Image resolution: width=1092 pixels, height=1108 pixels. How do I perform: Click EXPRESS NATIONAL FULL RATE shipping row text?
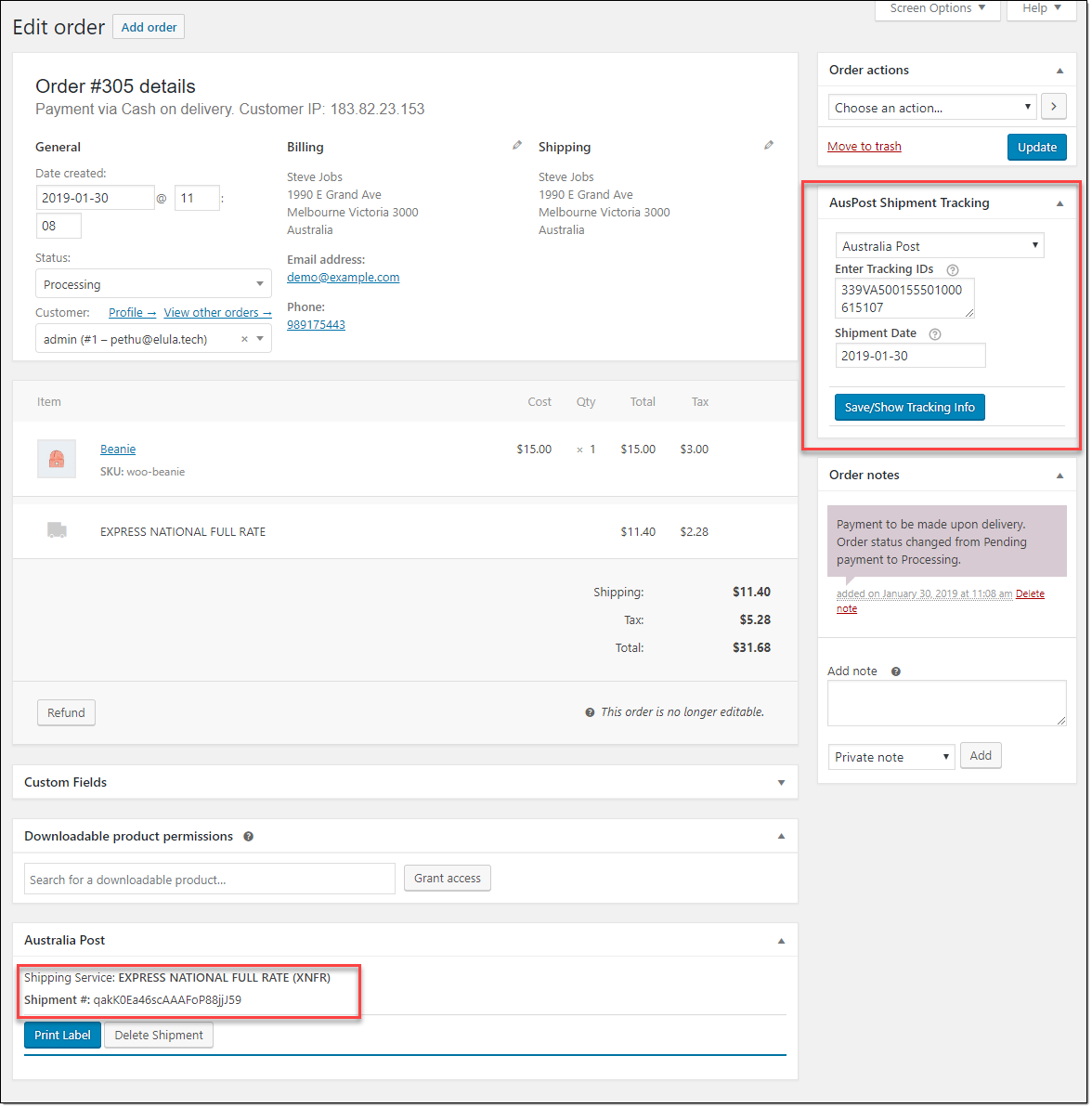pos(183,531)
